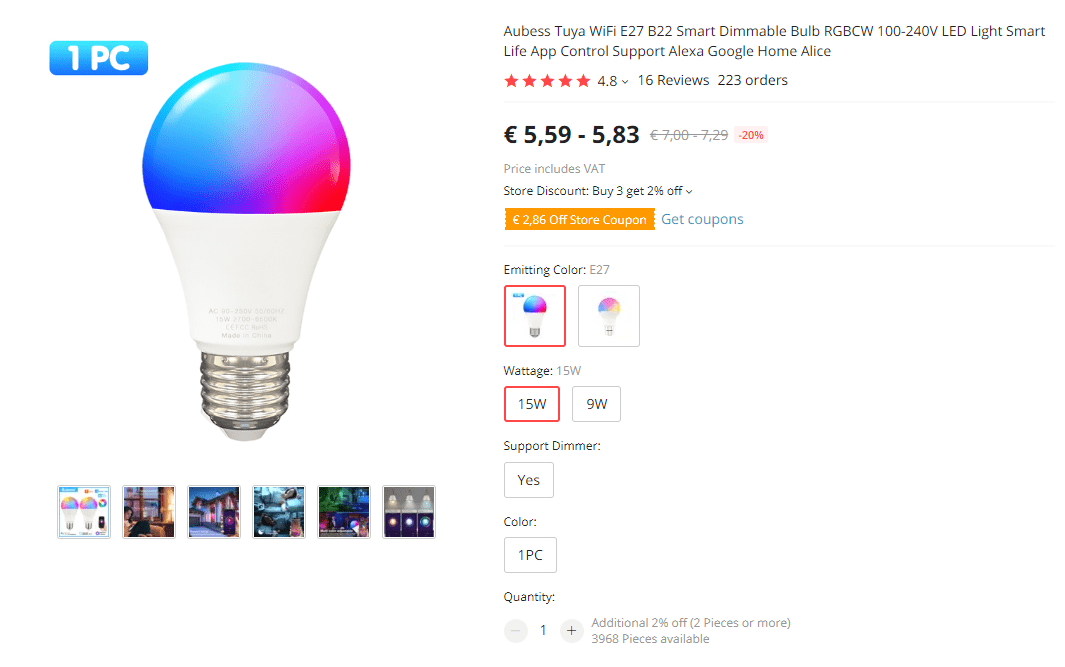View the sleeping person thumbnail

(279, 512)
